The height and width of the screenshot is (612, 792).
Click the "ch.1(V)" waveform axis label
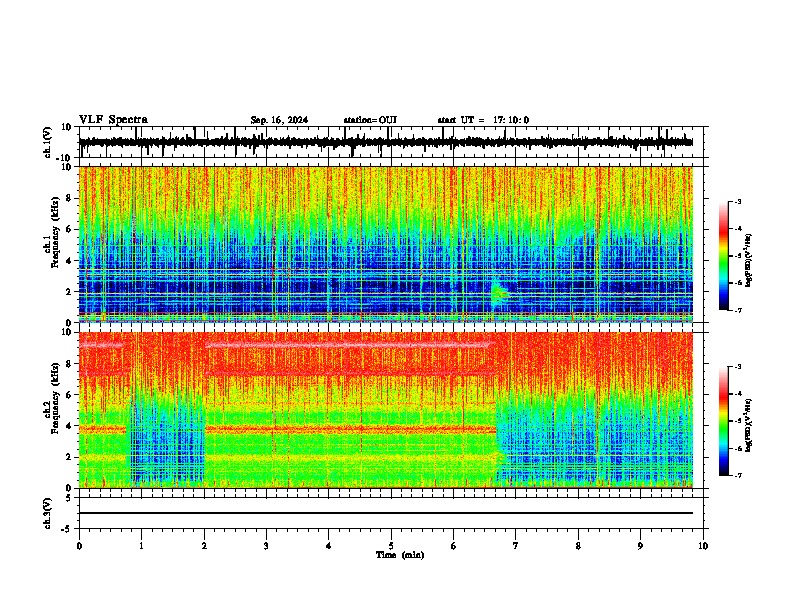pyautogui.click(x=48, y=142)
